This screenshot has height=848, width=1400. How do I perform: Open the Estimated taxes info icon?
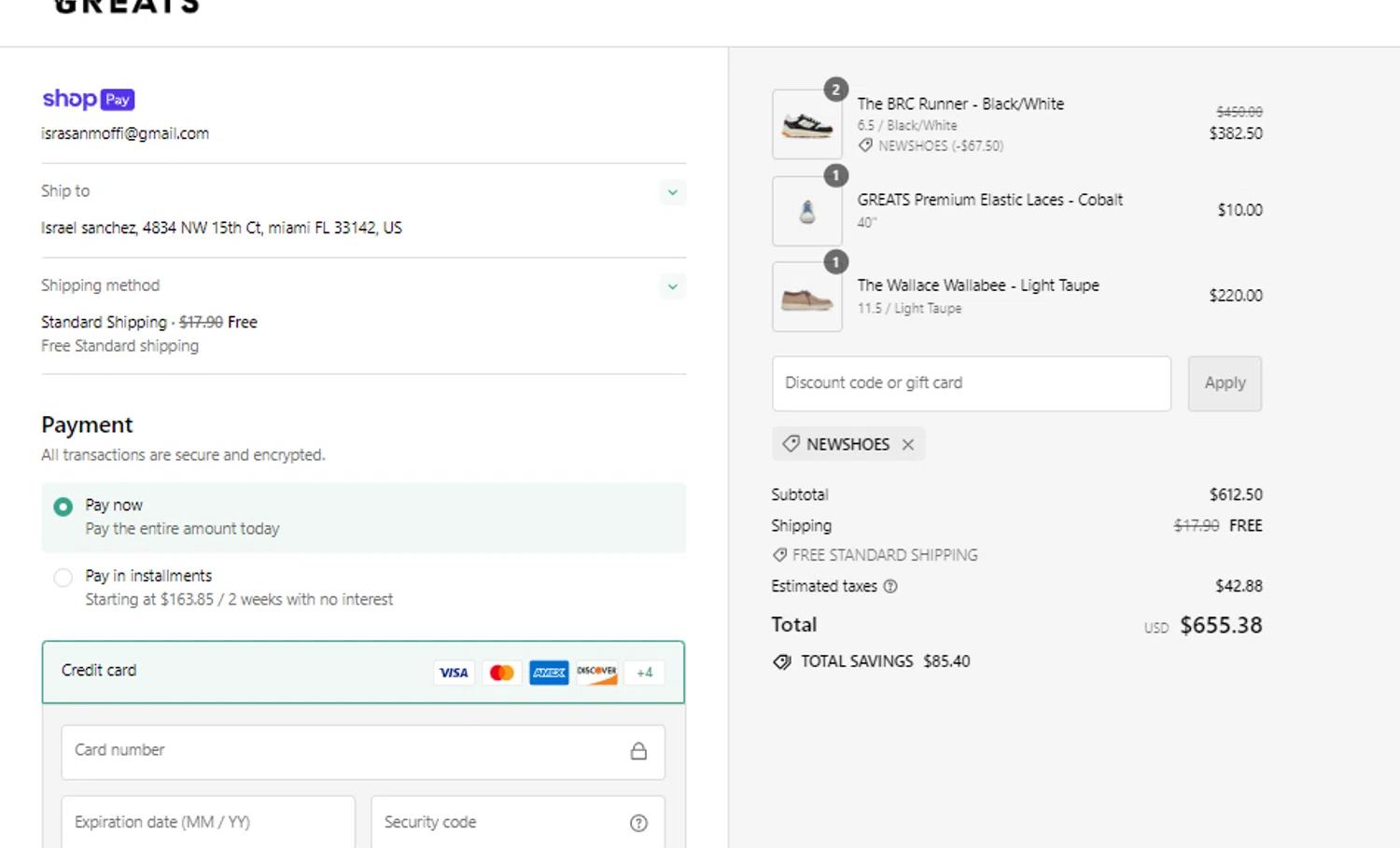[x=890, y=587]
